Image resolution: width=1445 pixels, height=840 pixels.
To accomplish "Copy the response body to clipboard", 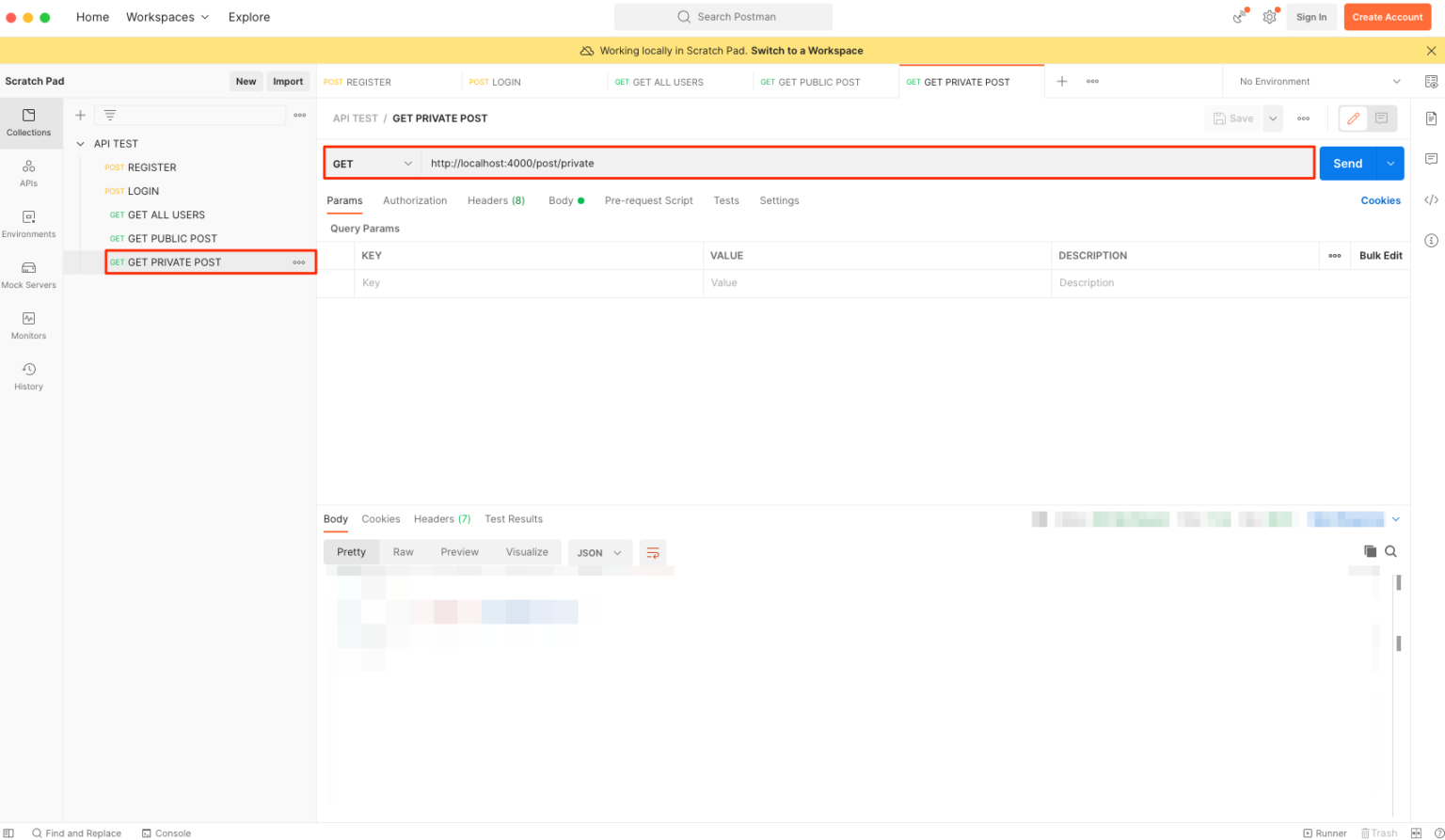I will point(1371,551).
